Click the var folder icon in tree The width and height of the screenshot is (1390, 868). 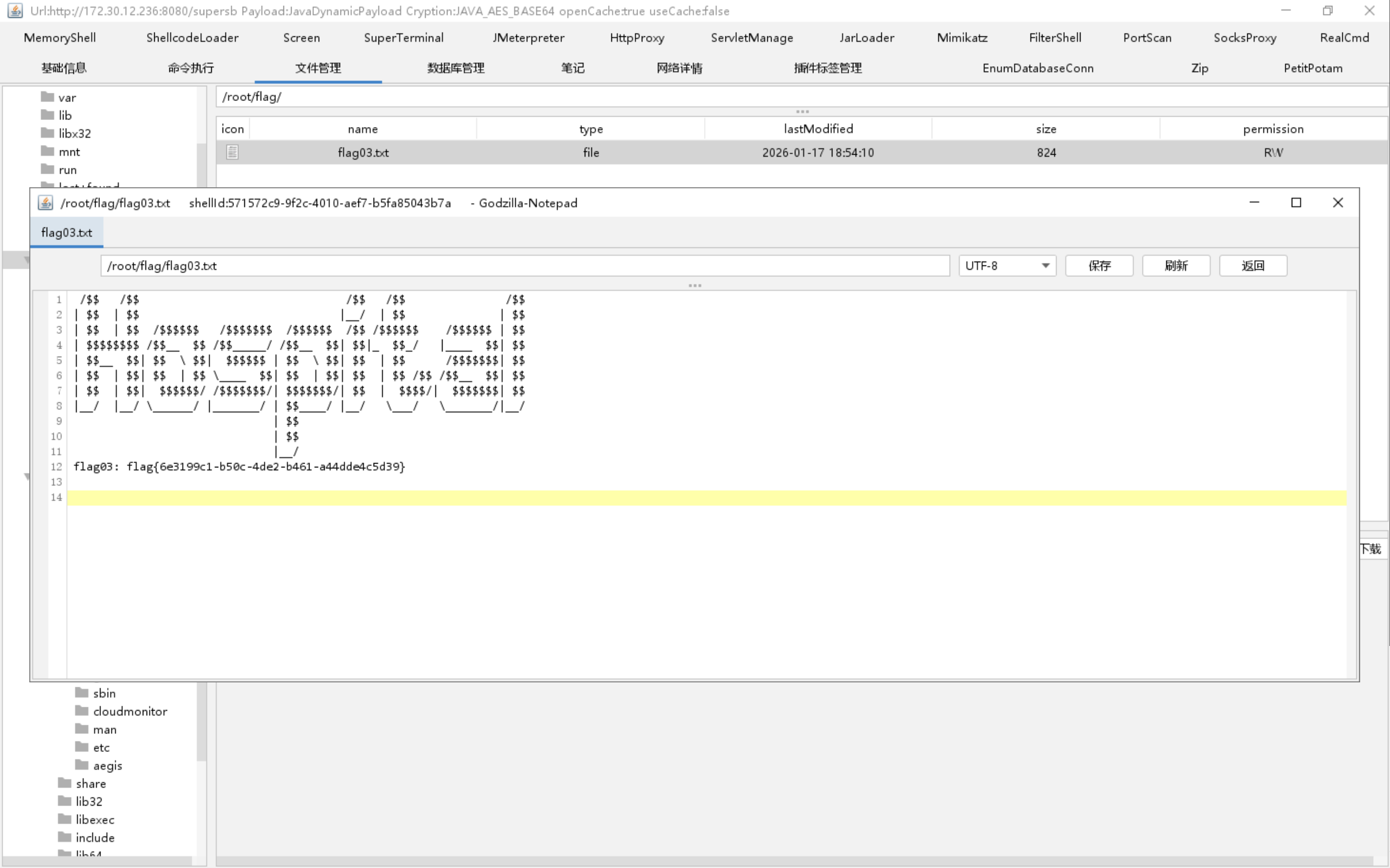[x=48, y=97]
